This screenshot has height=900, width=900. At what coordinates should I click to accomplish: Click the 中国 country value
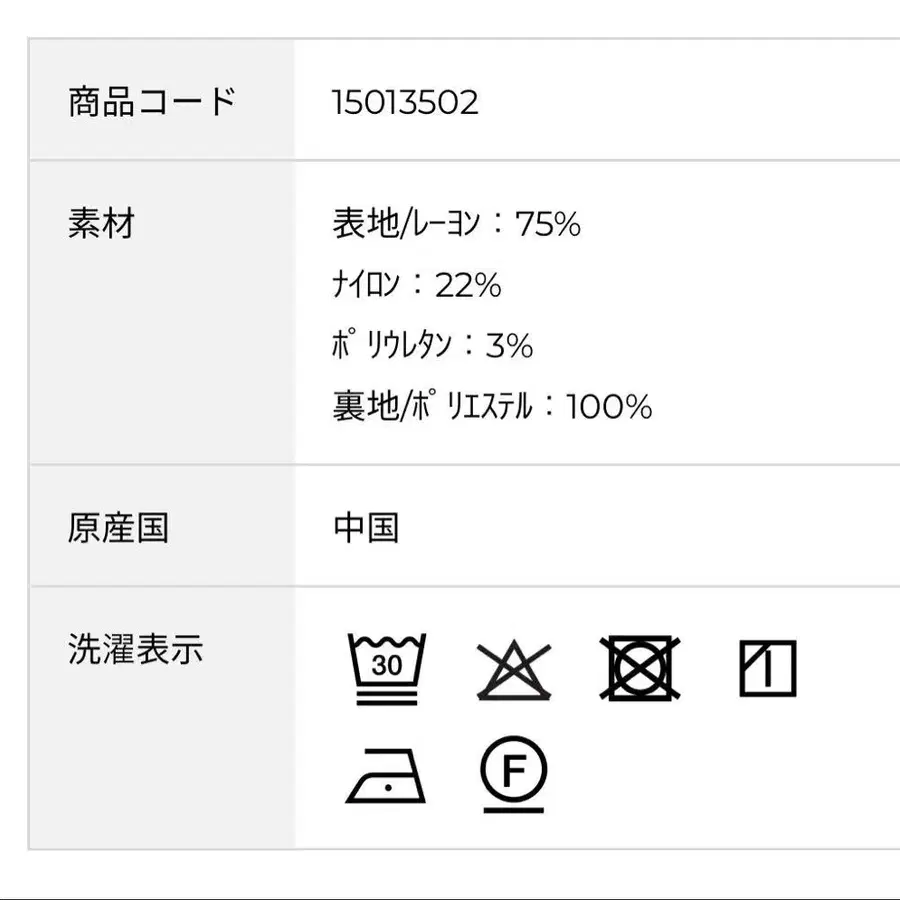coord(366,527)
